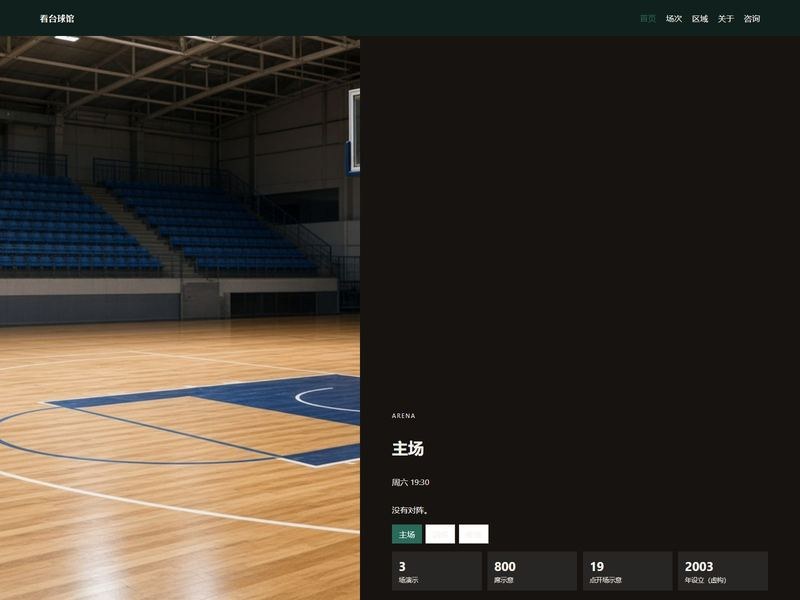Screen dimensions: 800x600
Task: Click the stat card showing 3
Action: click(437, 571)
